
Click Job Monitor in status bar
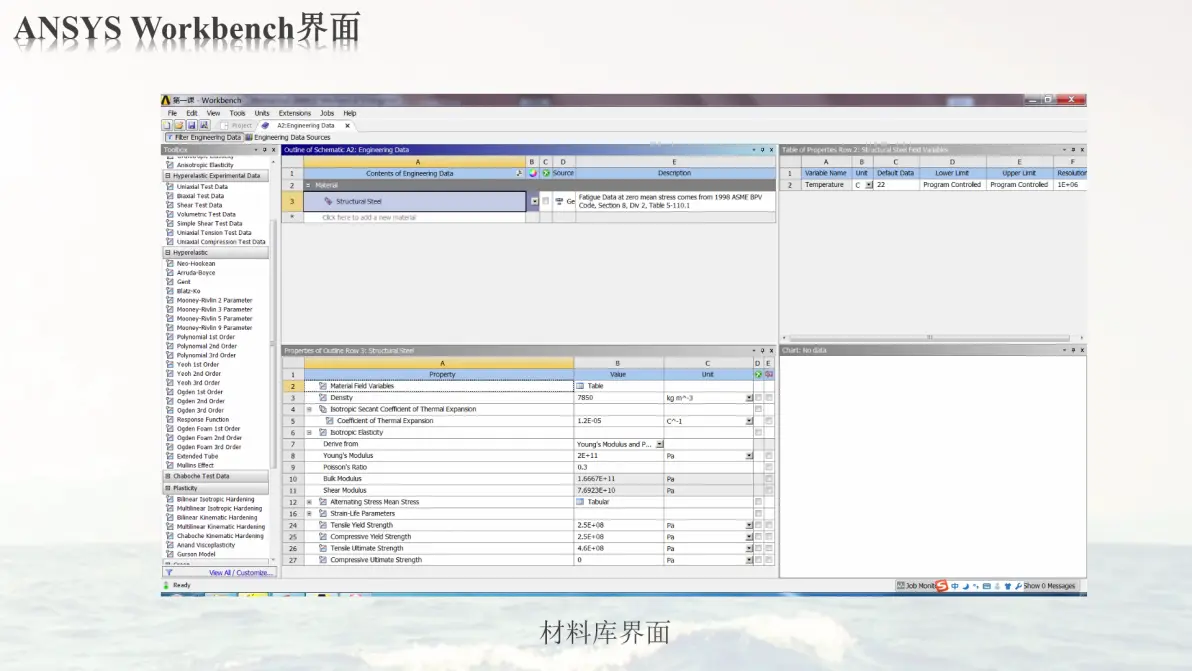click(916, 586)
